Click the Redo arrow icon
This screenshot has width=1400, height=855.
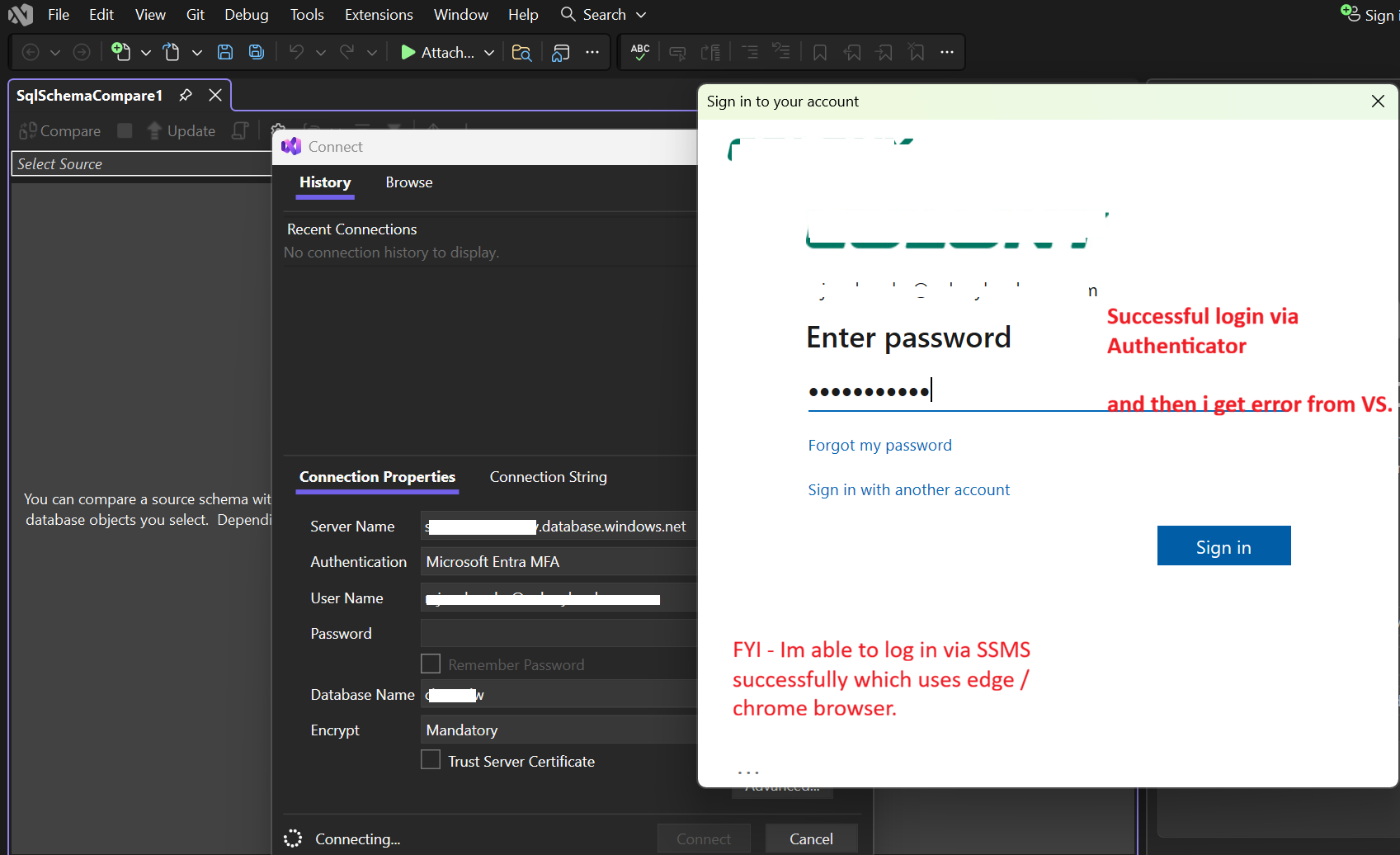point(347,52)
